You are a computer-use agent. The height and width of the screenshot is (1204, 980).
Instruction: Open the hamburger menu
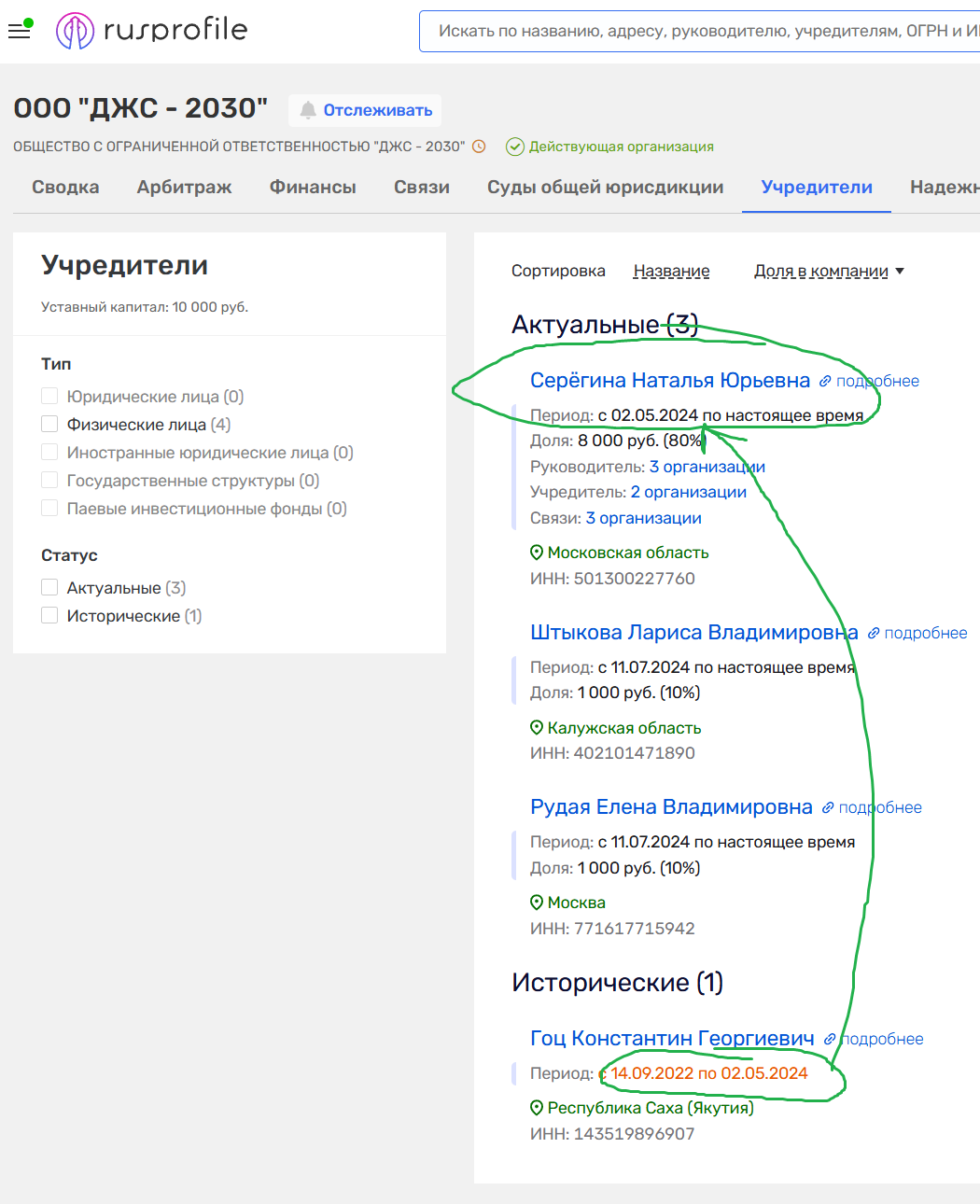click(x=19, y=31)
